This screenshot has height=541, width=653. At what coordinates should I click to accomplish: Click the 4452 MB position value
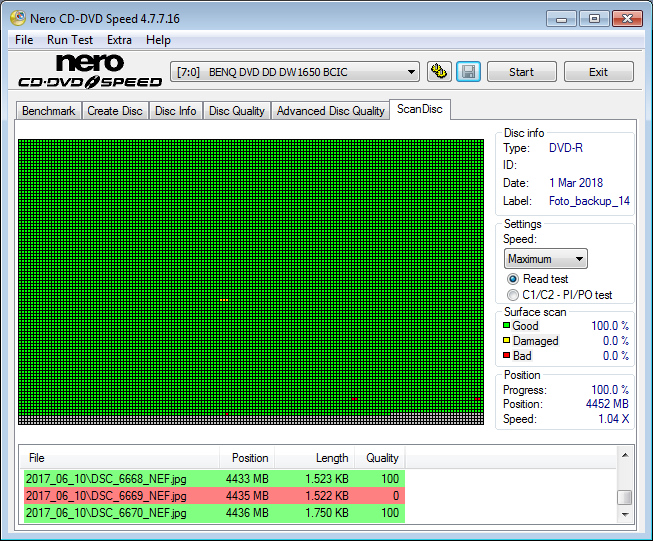click(607, 404)
